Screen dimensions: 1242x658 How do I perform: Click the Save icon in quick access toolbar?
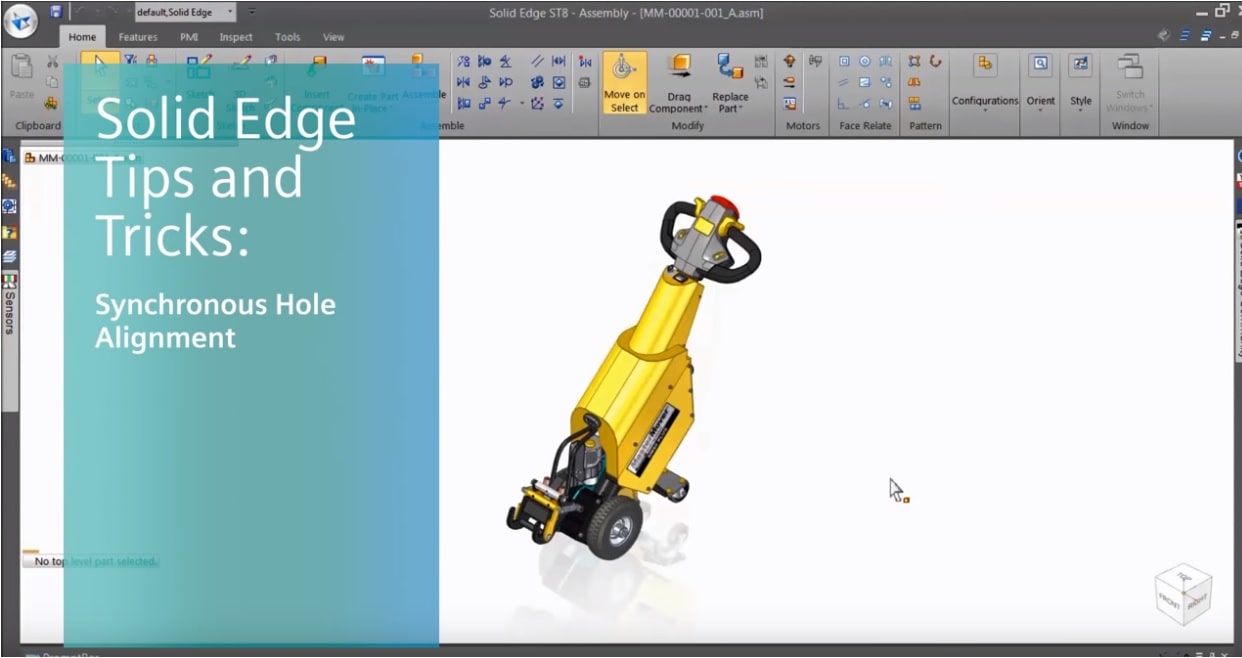pos(56,12)
